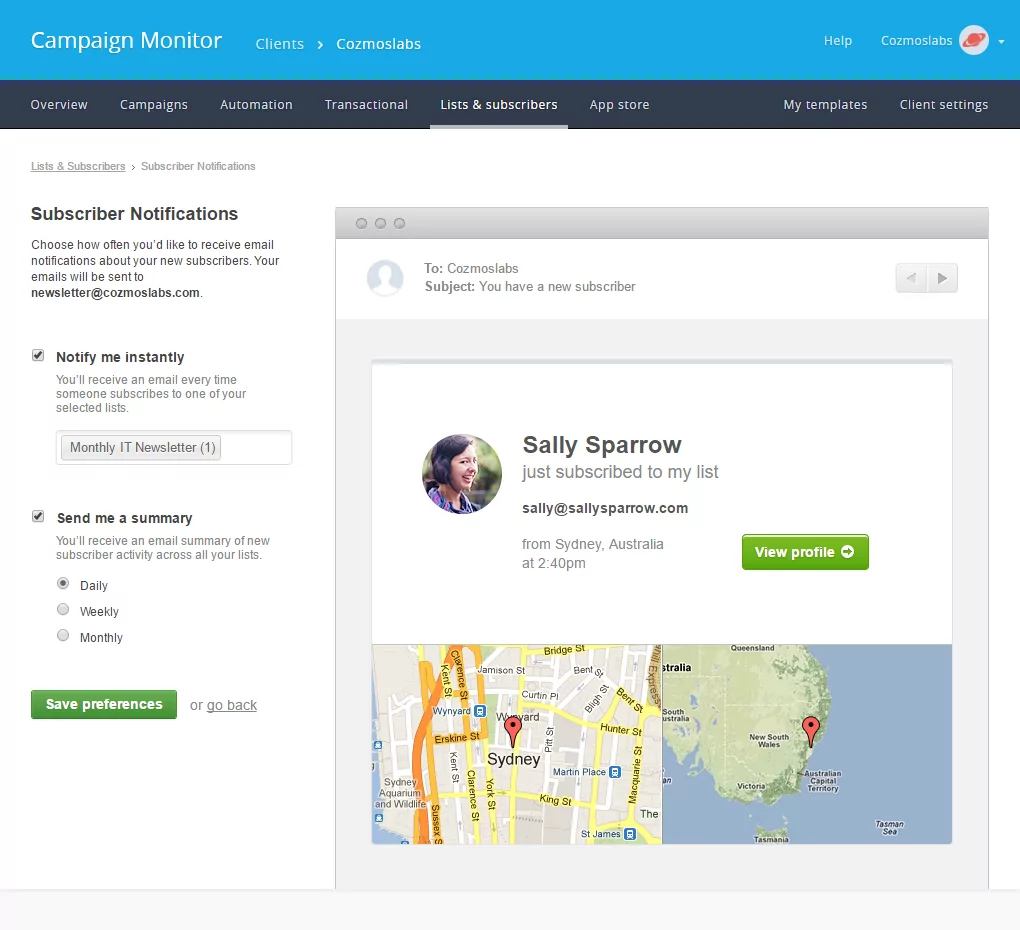Toggle Send me a summary checkbox
Screen dimensions: 1020x930
[x=38, y=516]
